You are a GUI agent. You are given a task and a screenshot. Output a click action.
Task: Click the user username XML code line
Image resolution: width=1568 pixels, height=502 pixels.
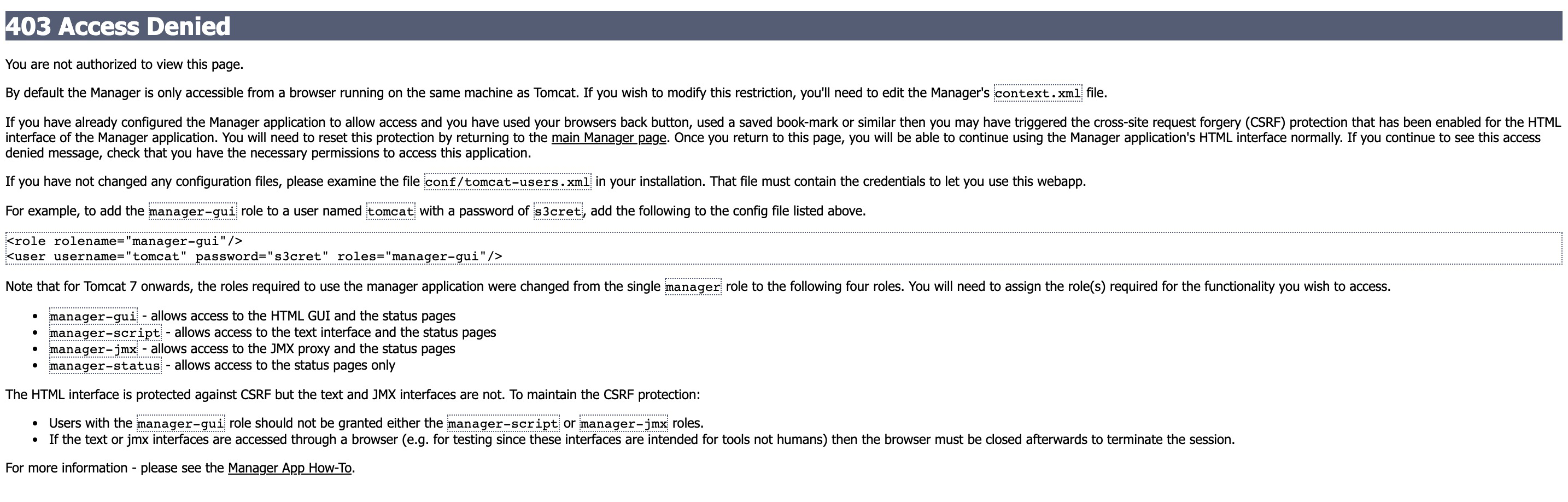[x=254, y=256]
